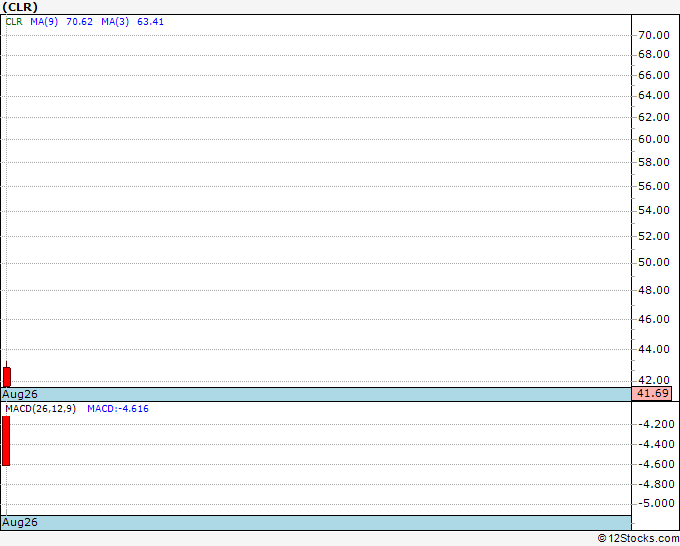Click the 48.00 price axis label
680x546 pixels.
[x=654, y=290]
